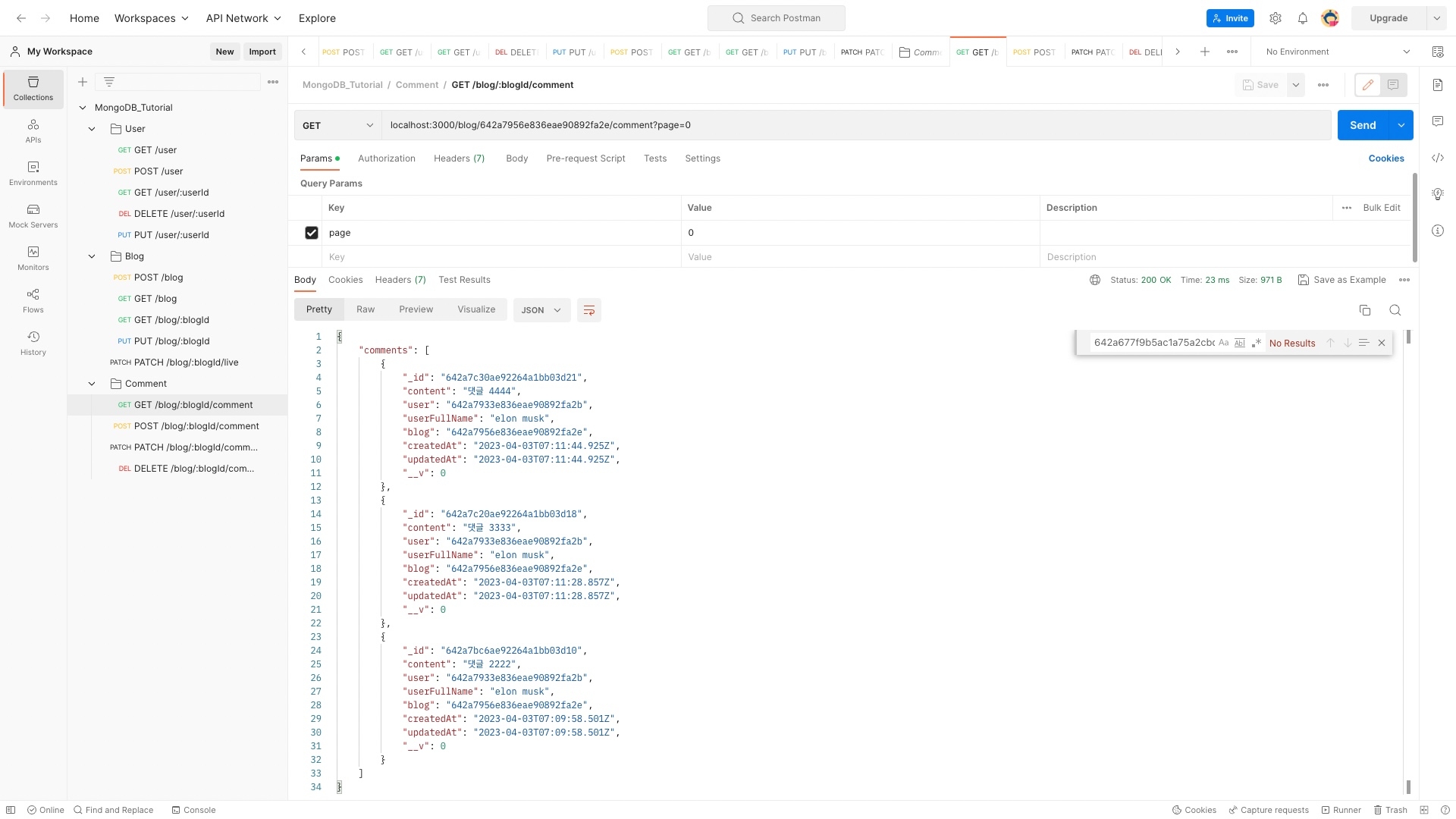Image resolution: width=1456 pixels, height=819 pixels.
Task: Collapse the Comment folder
Action: tap(92, 384)
